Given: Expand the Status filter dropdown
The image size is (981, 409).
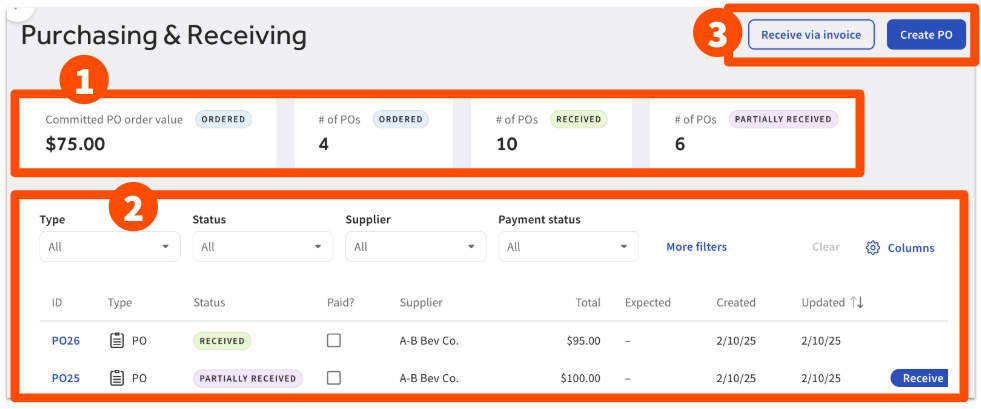Looking at the screenshot, I should pyautogui.click(x=262, y=247).
